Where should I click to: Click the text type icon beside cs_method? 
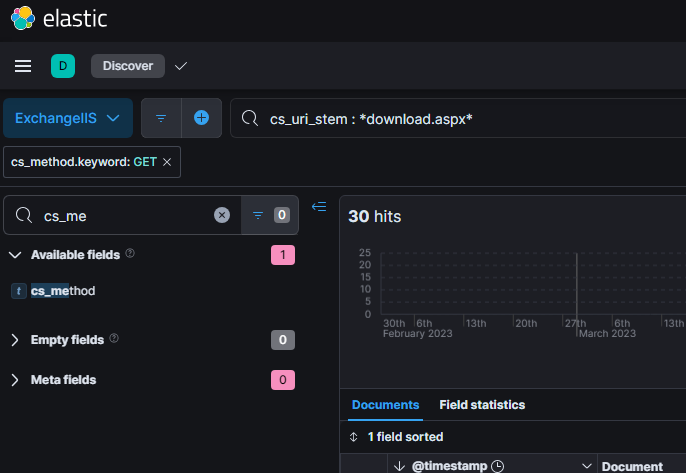[x=19, y=291]
